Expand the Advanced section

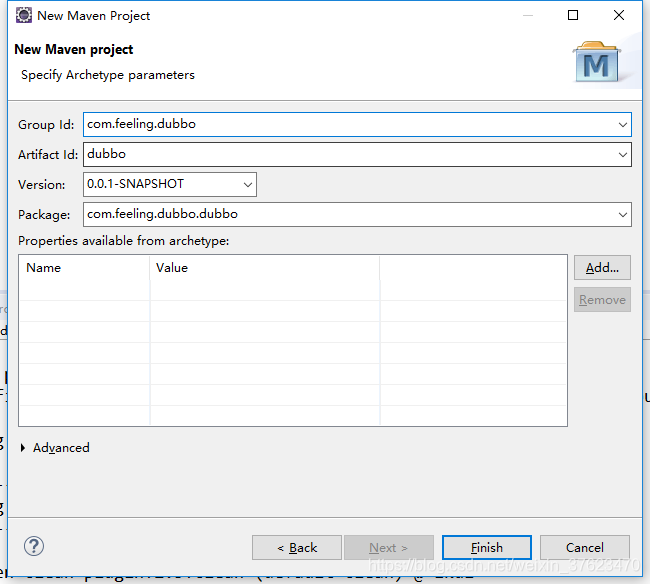55,448
